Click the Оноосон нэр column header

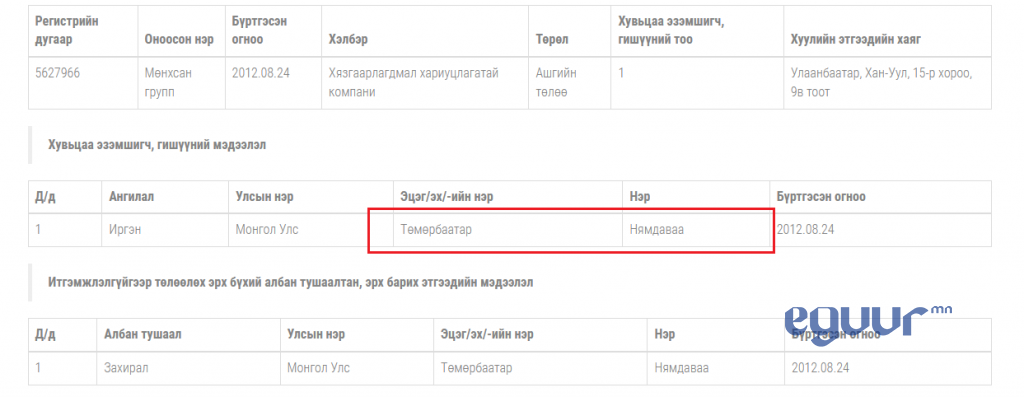pyautogui.click(x=179, y=39)
